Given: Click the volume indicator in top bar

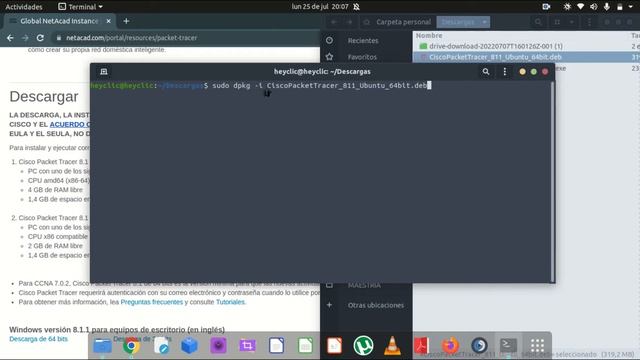Looking at the screenshot, I should [593, 7].
